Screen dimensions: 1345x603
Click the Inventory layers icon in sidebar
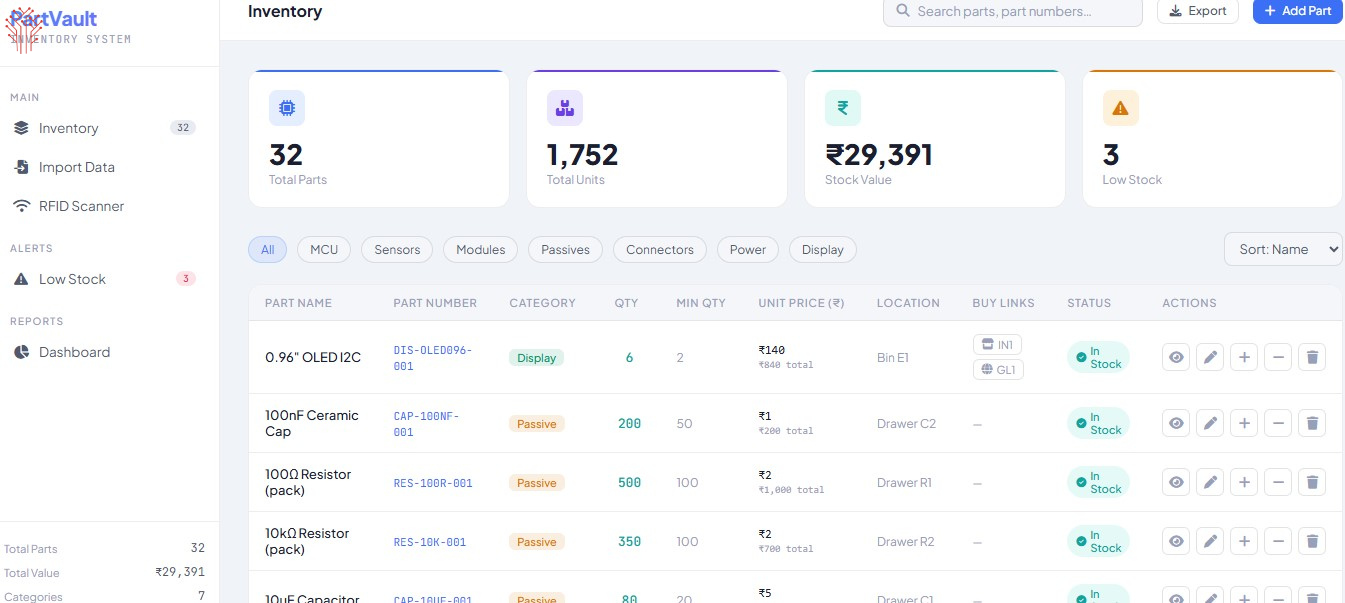tap(21, 128)
